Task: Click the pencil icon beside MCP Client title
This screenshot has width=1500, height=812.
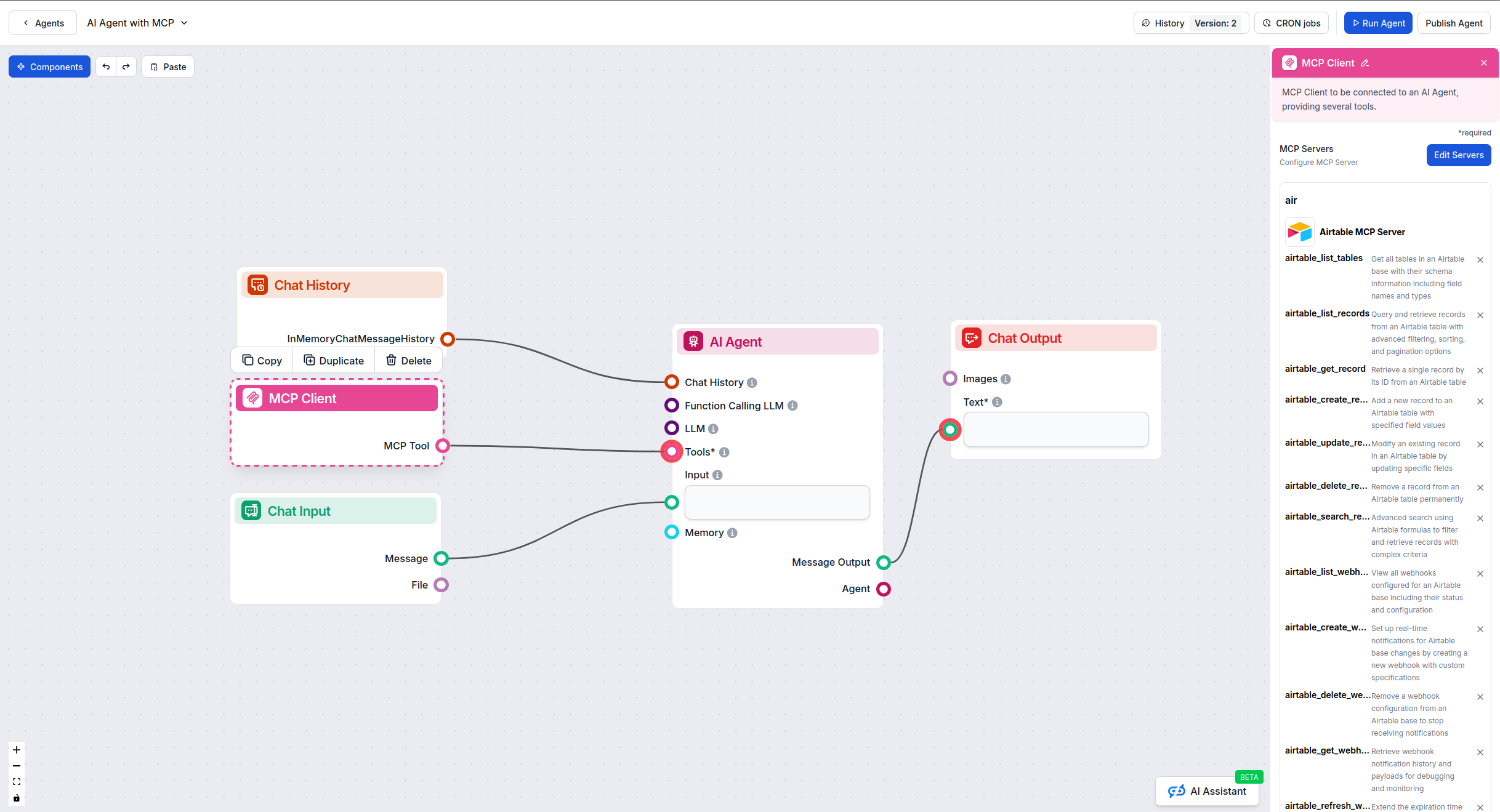Action: pyautogui.click(x=1365, y=62)
